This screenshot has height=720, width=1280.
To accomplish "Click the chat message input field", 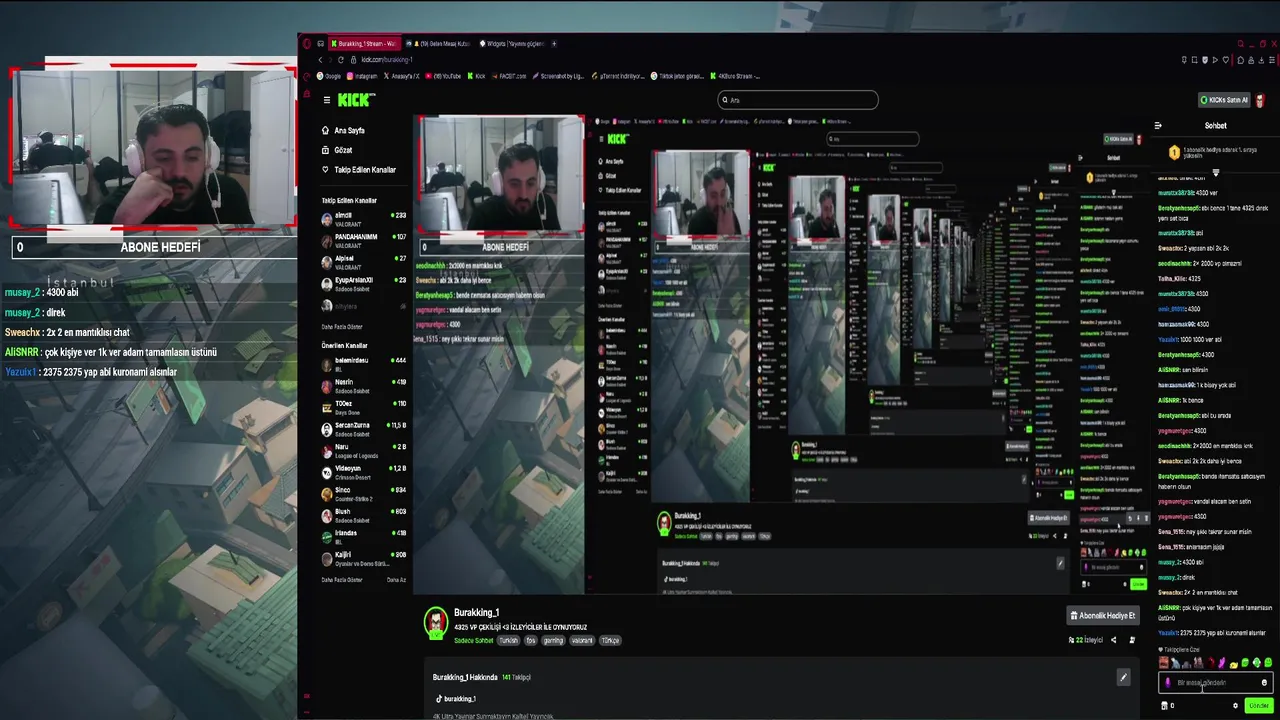I will 1214,683.
